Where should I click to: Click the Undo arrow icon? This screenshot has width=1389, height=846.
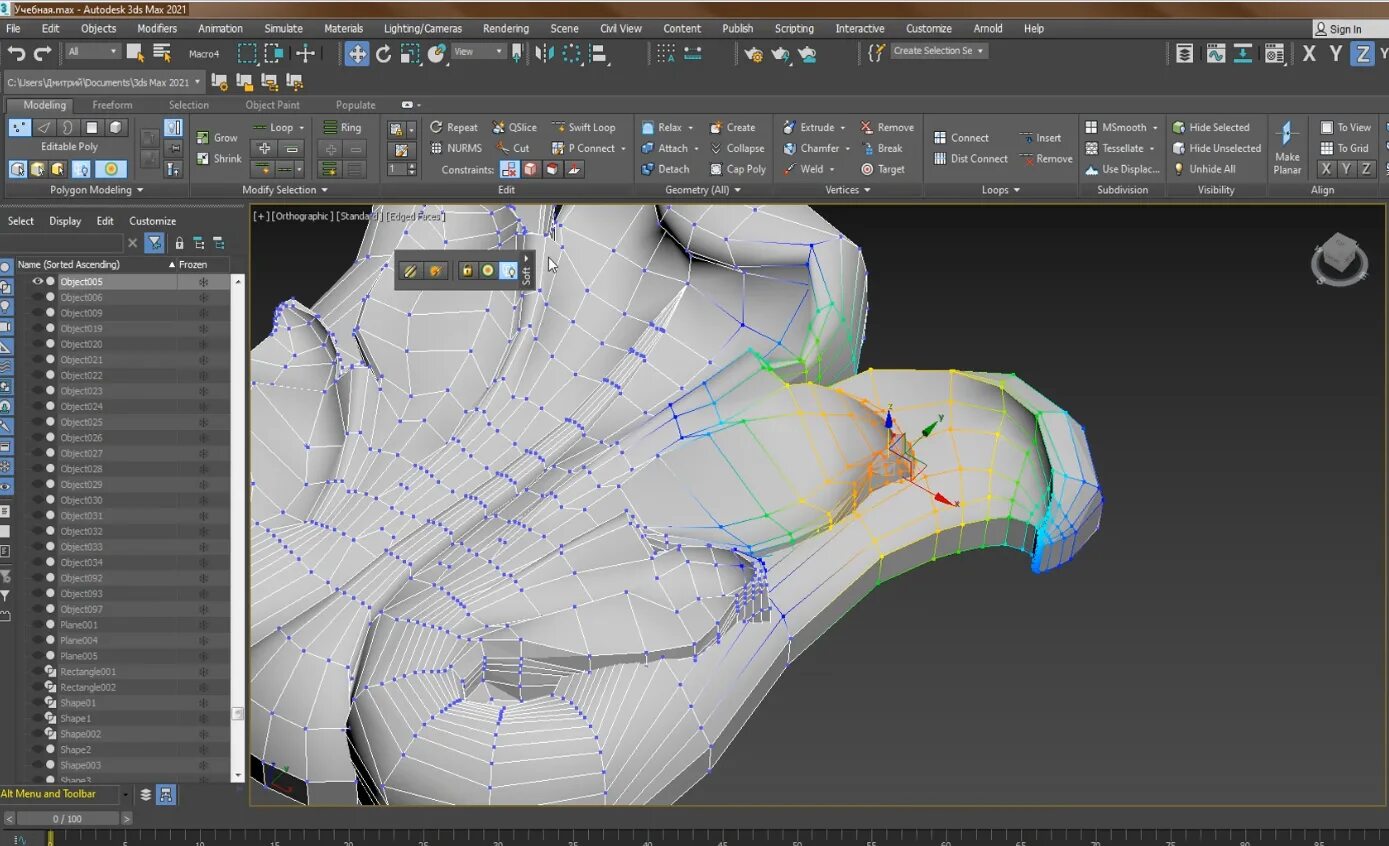coord(16,54)
